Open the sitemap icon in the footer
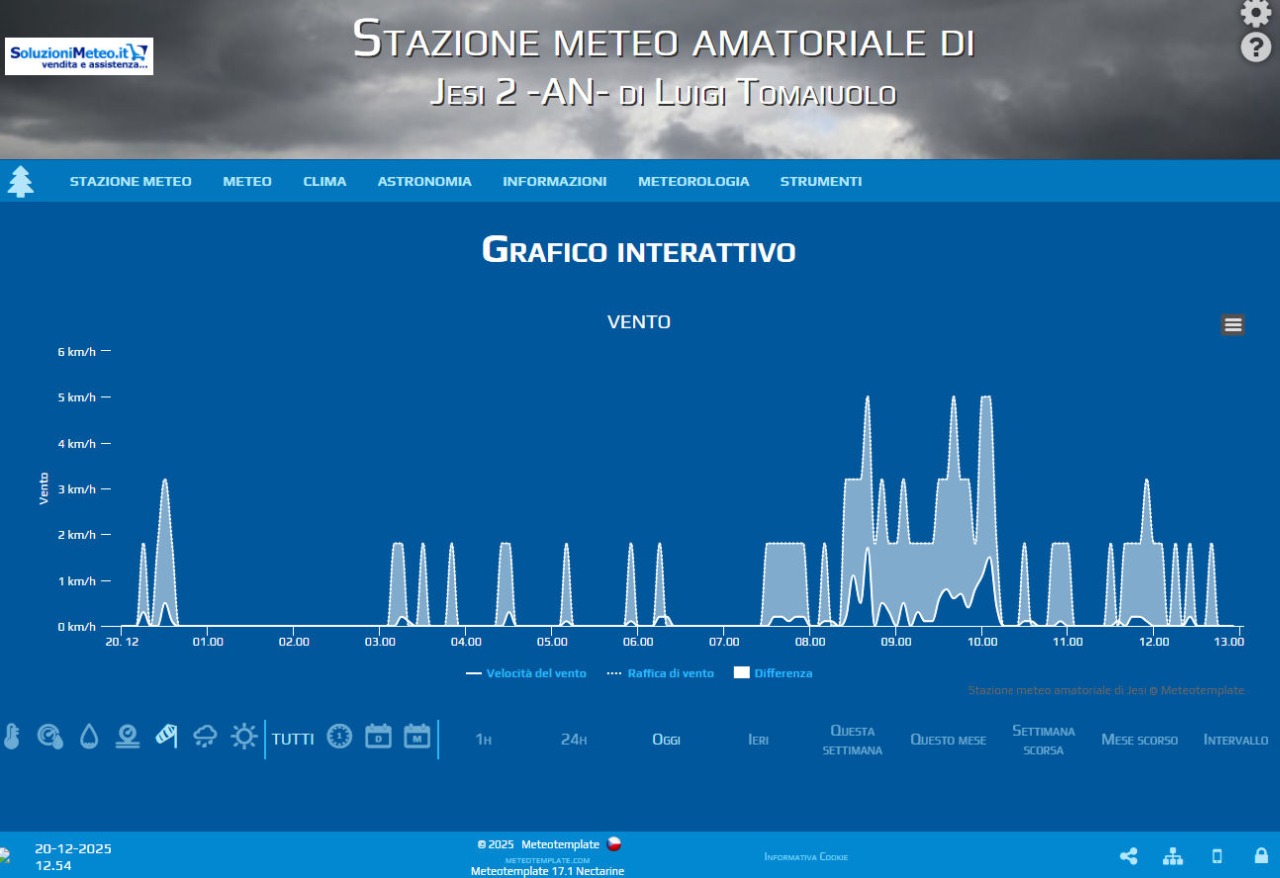Screen dimensions: 1280x878 [1173, 856]
